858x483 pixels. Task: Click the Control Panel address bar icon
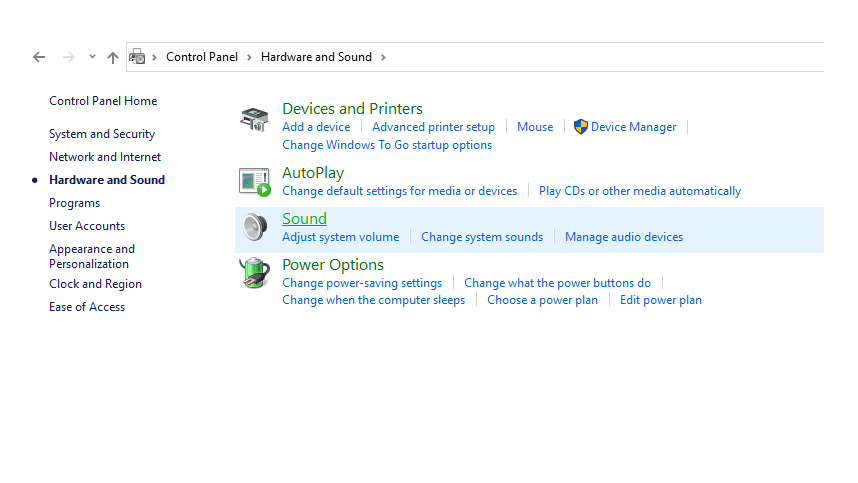137,57
